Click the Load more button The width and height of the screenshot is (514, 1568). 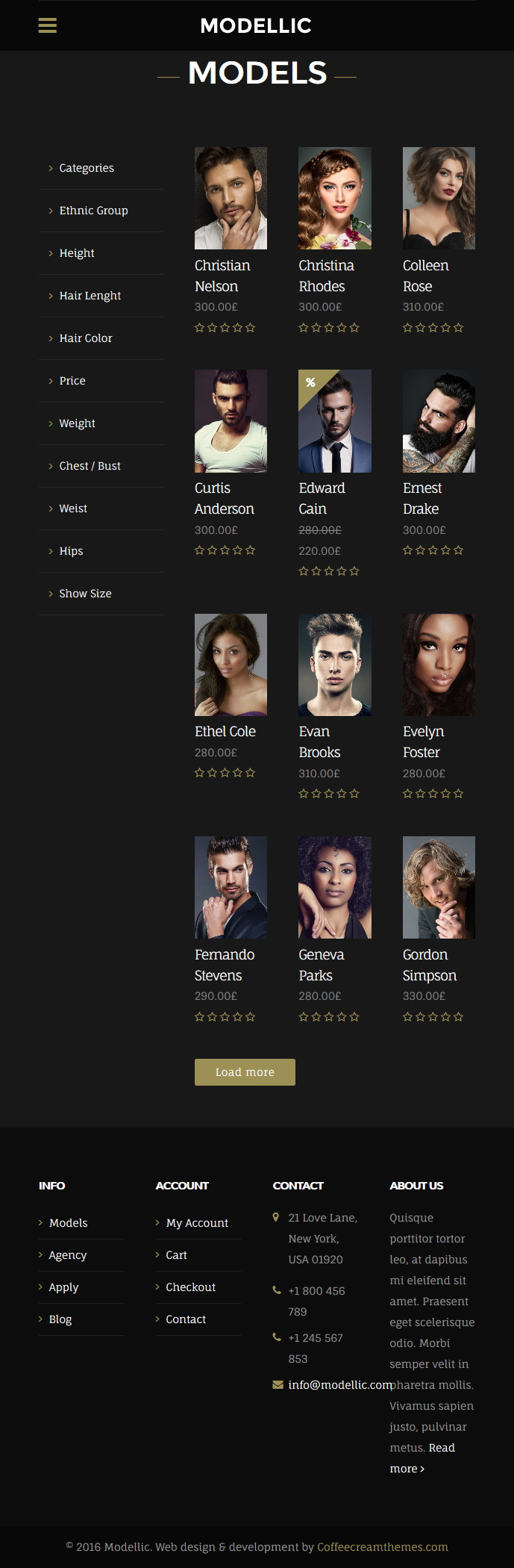coord(245,1071)
